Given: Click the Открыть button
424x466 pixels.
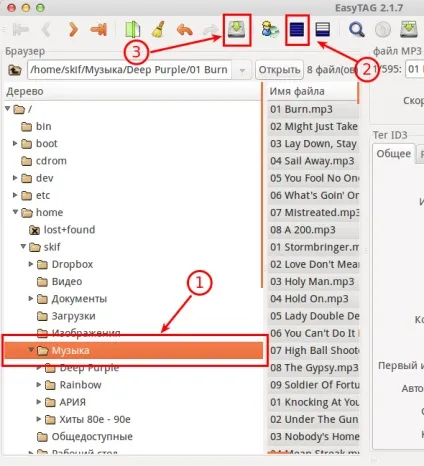Looking at the screenshot, I should click(x=279, y=70).
